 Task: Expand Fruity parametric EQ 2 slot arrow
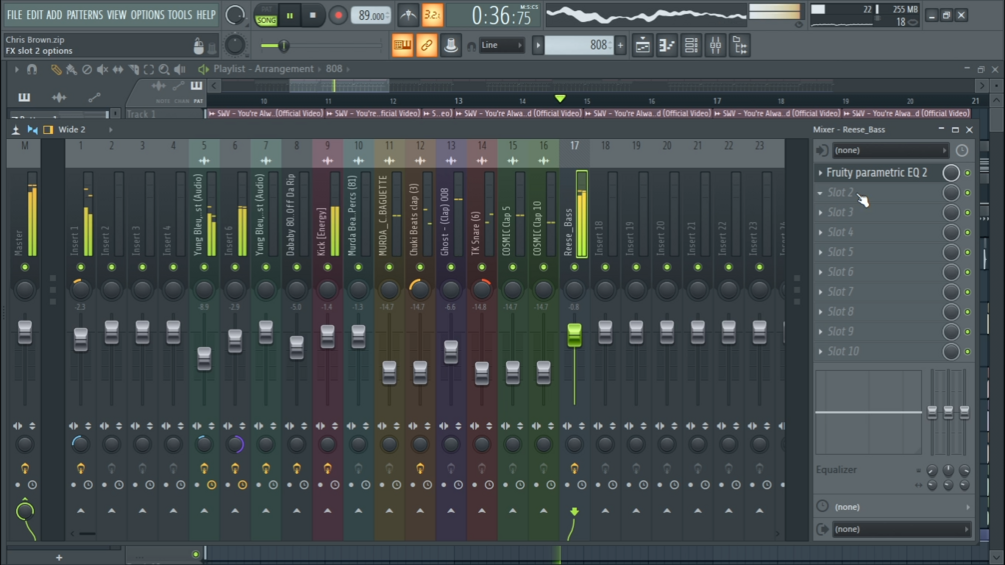tap(820, 173)
